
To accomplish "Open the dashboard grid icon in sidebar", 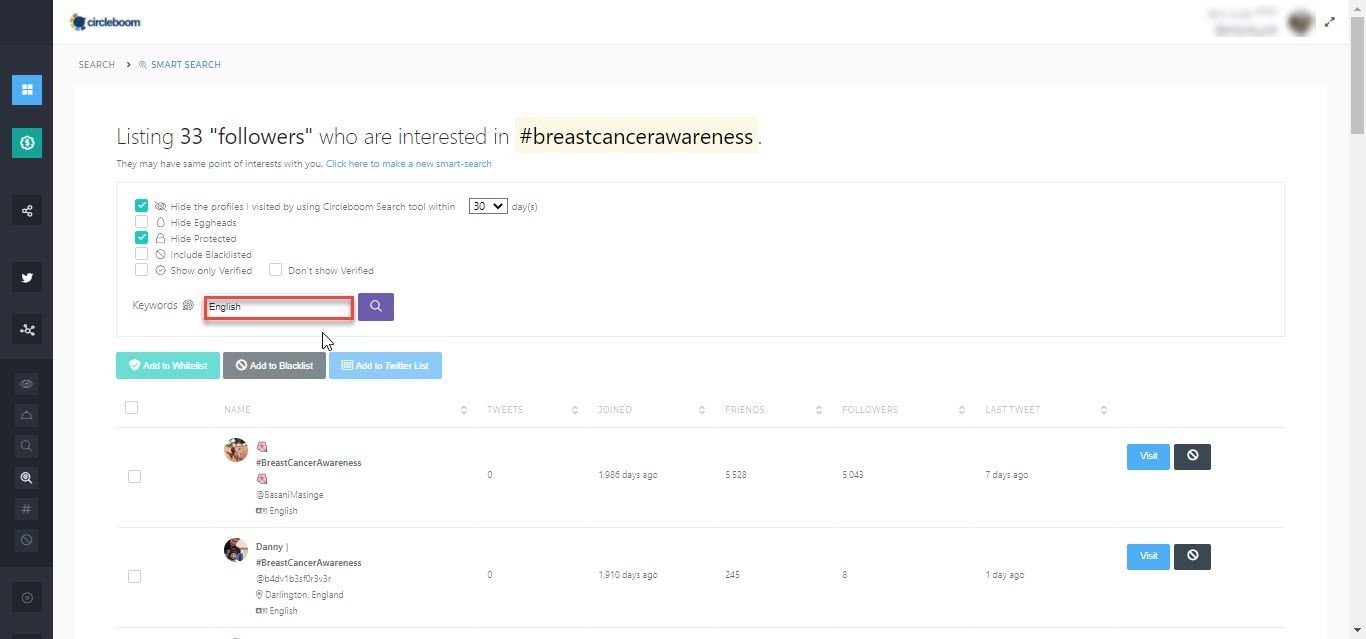I will pyautogui.click(x=27, y=89).
